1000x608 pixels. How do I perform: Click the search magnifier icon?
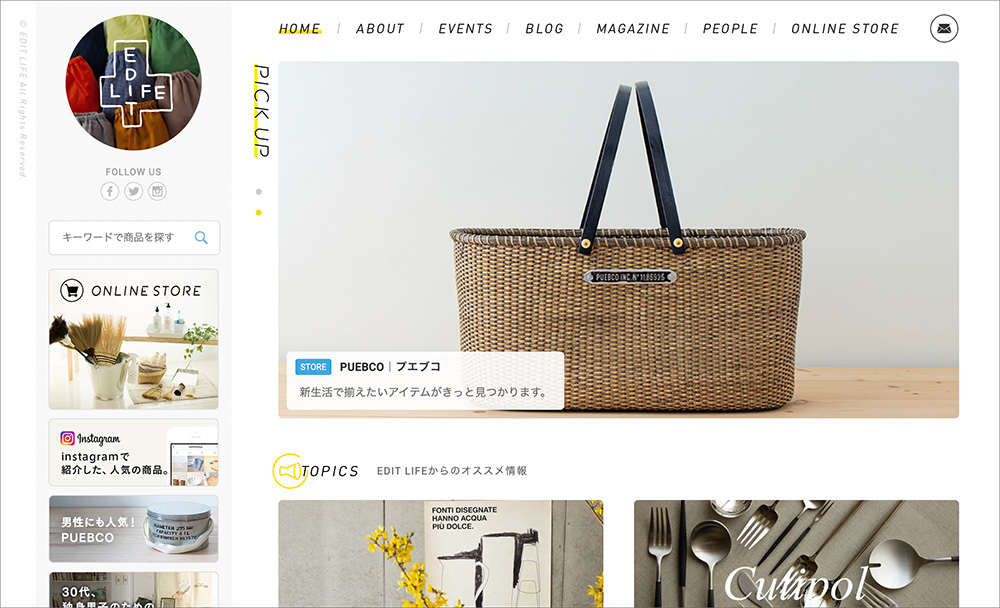[201, 237]
